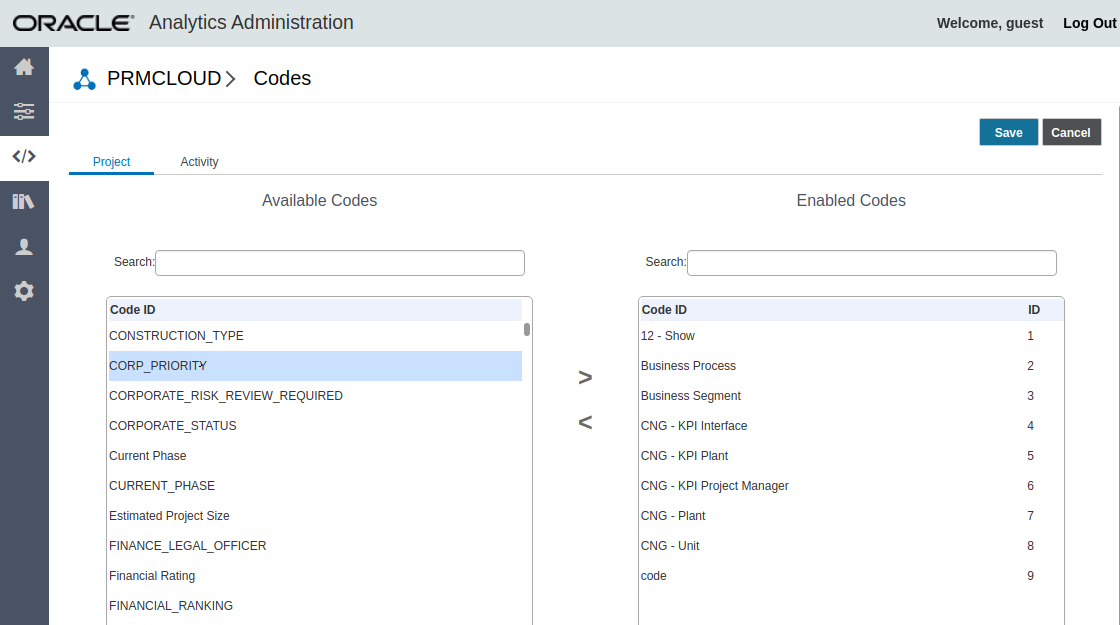1120x625 pixels.
Task: Cancel the current edits
Action: pyautogui.click(x=1071, y=131)
